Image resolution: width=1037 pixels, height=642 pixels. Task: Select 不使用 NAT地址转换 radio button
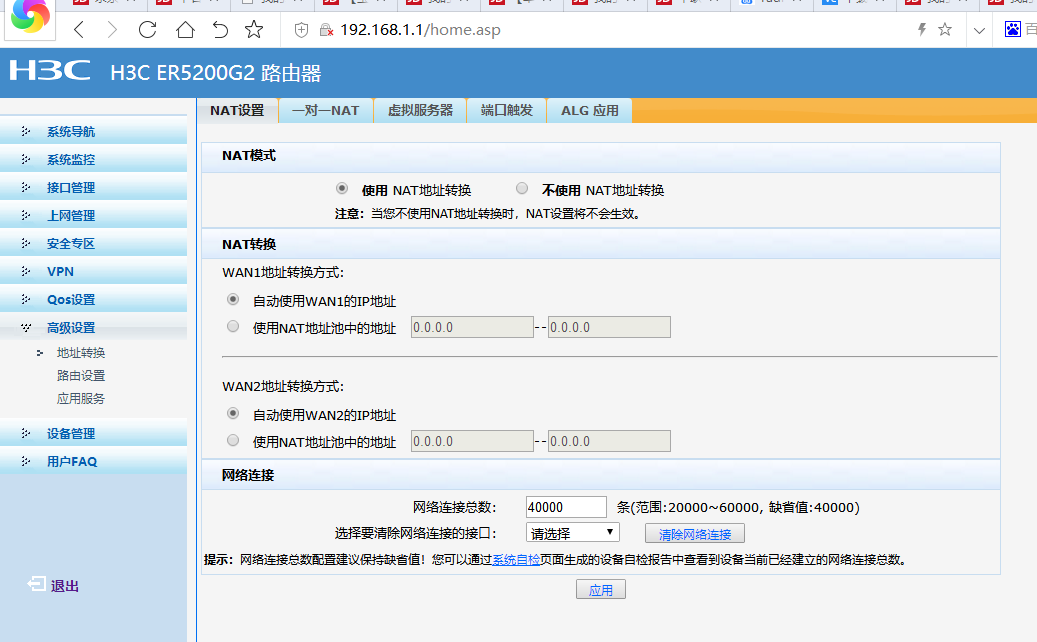pyautogui.click(x=522, y=188)
